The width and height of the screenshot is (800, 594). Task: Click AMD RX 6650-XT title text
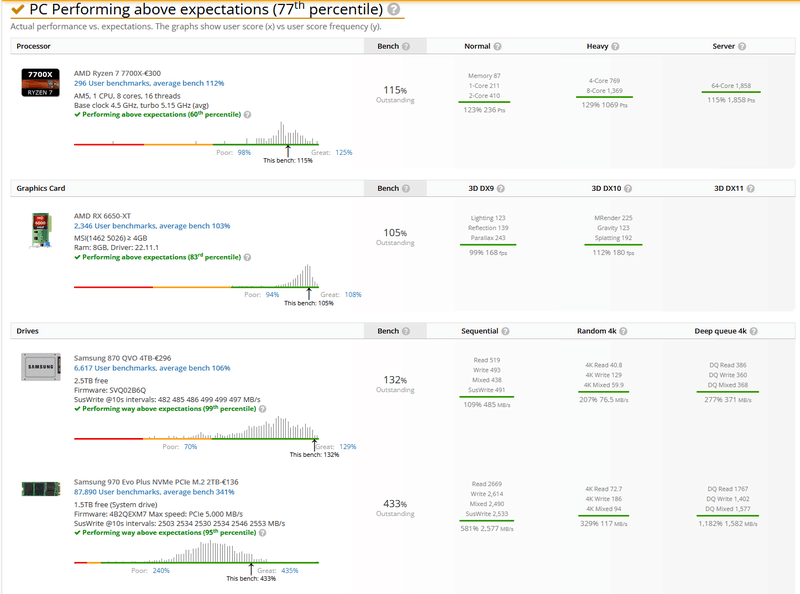click(103, 216)
